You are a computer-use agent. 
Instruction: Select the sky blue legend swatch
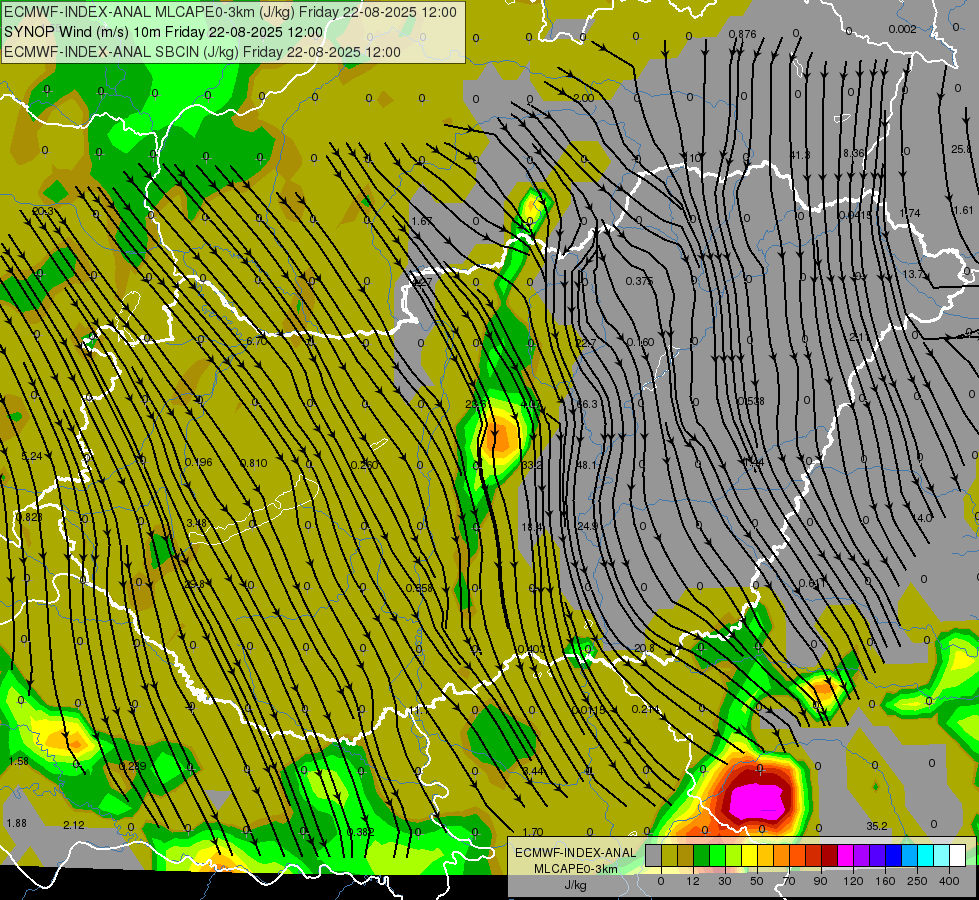tap(910, 855)
